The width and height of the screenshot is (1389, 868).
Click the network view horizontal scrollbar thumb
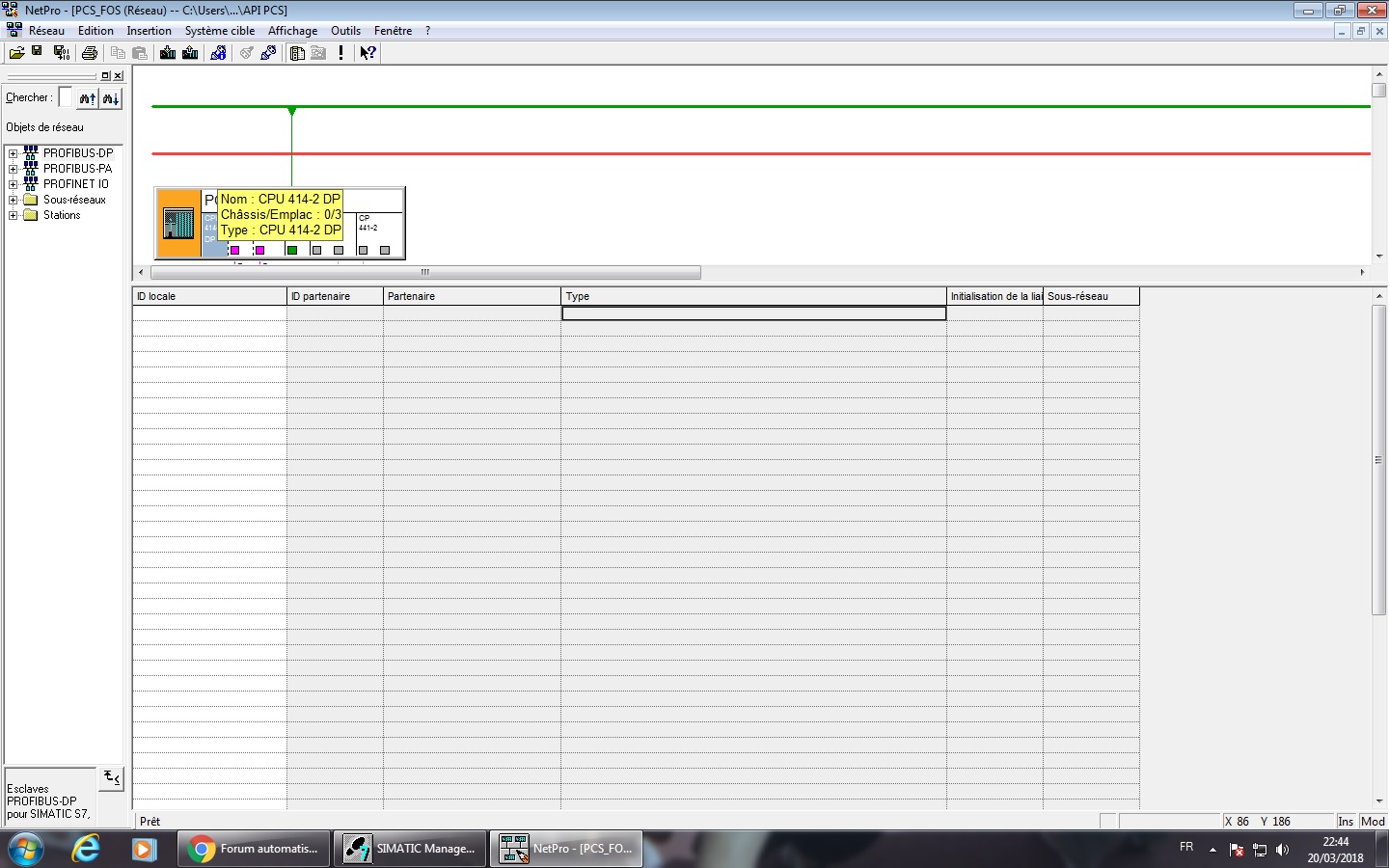point(425,273)
